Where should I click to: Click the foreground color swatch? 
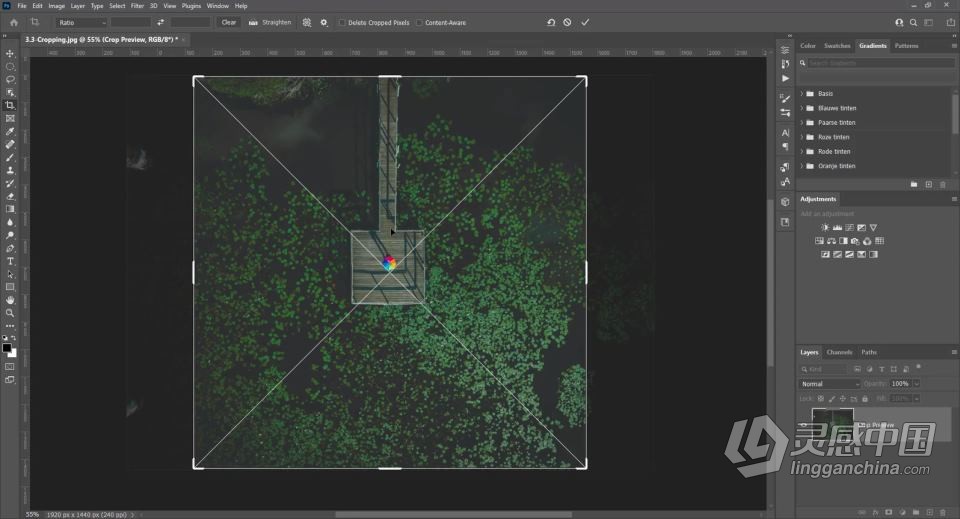6,348
